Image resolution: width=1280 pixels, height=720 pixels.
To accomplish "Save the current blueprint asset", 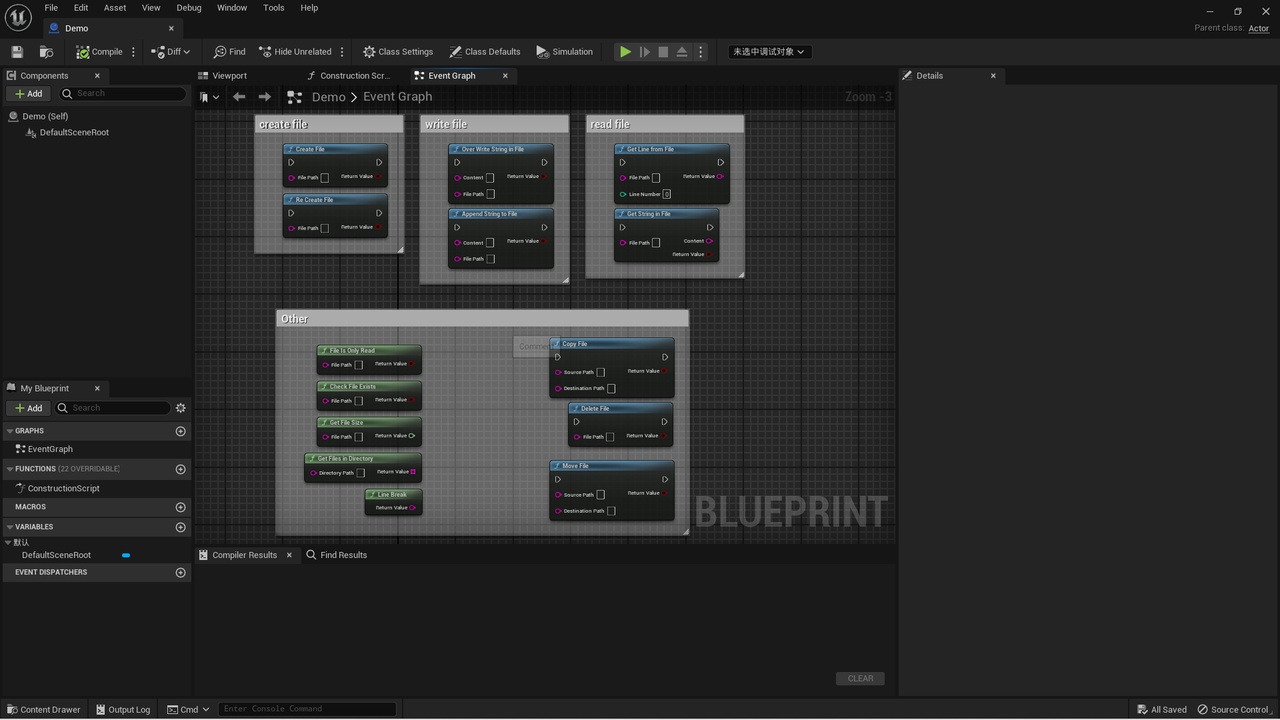I will click(x=17, y=52).
